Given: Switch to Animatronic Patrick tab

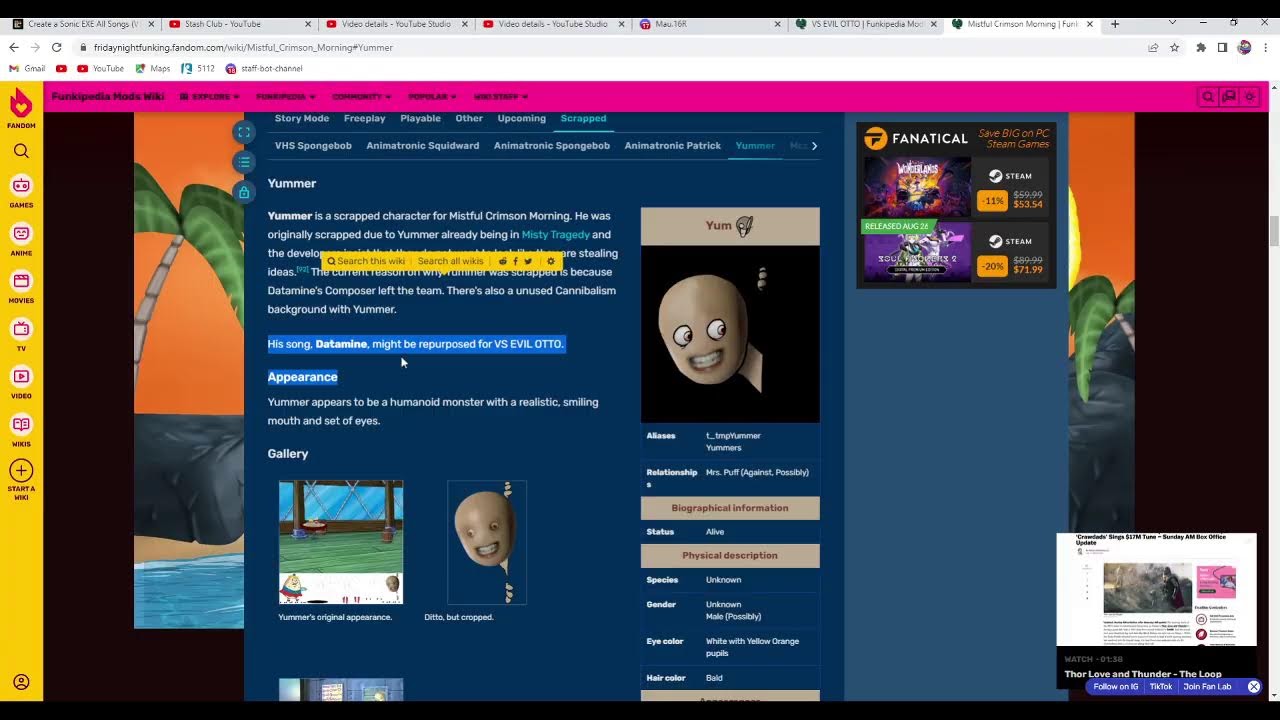Looking at the screenshot, I should point(673,146).
